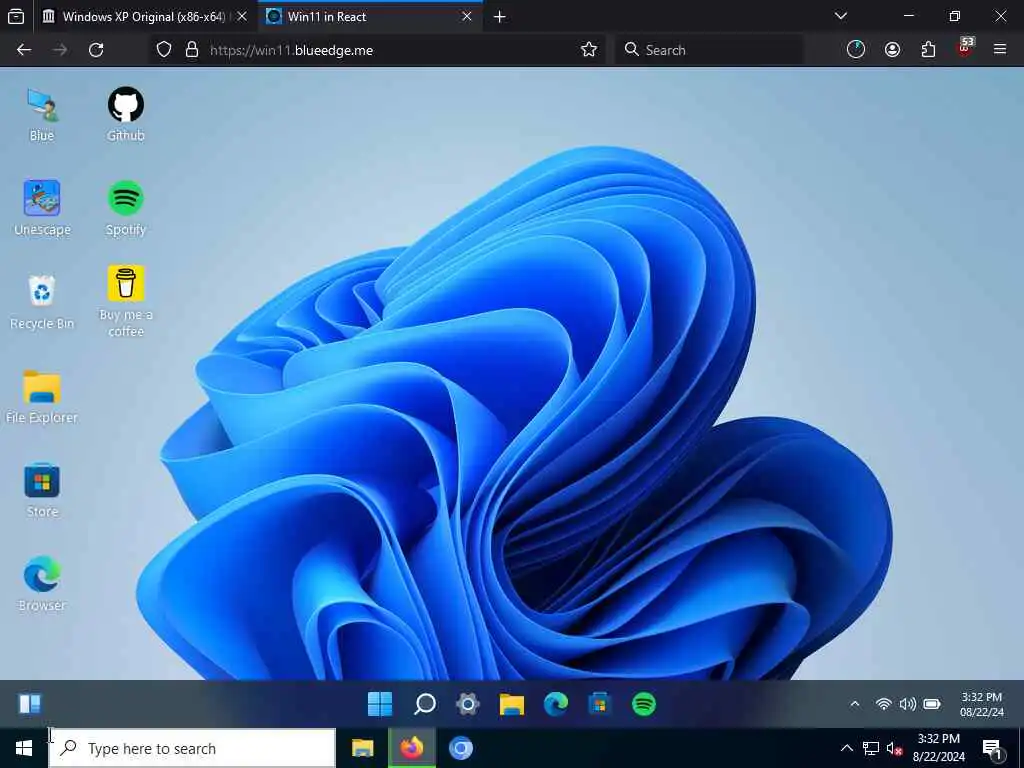The width and height of the screenshot is (1024, 768).
Task: Open Microsoft Store in the Win11 taskbar
Action: pos(600,704)
